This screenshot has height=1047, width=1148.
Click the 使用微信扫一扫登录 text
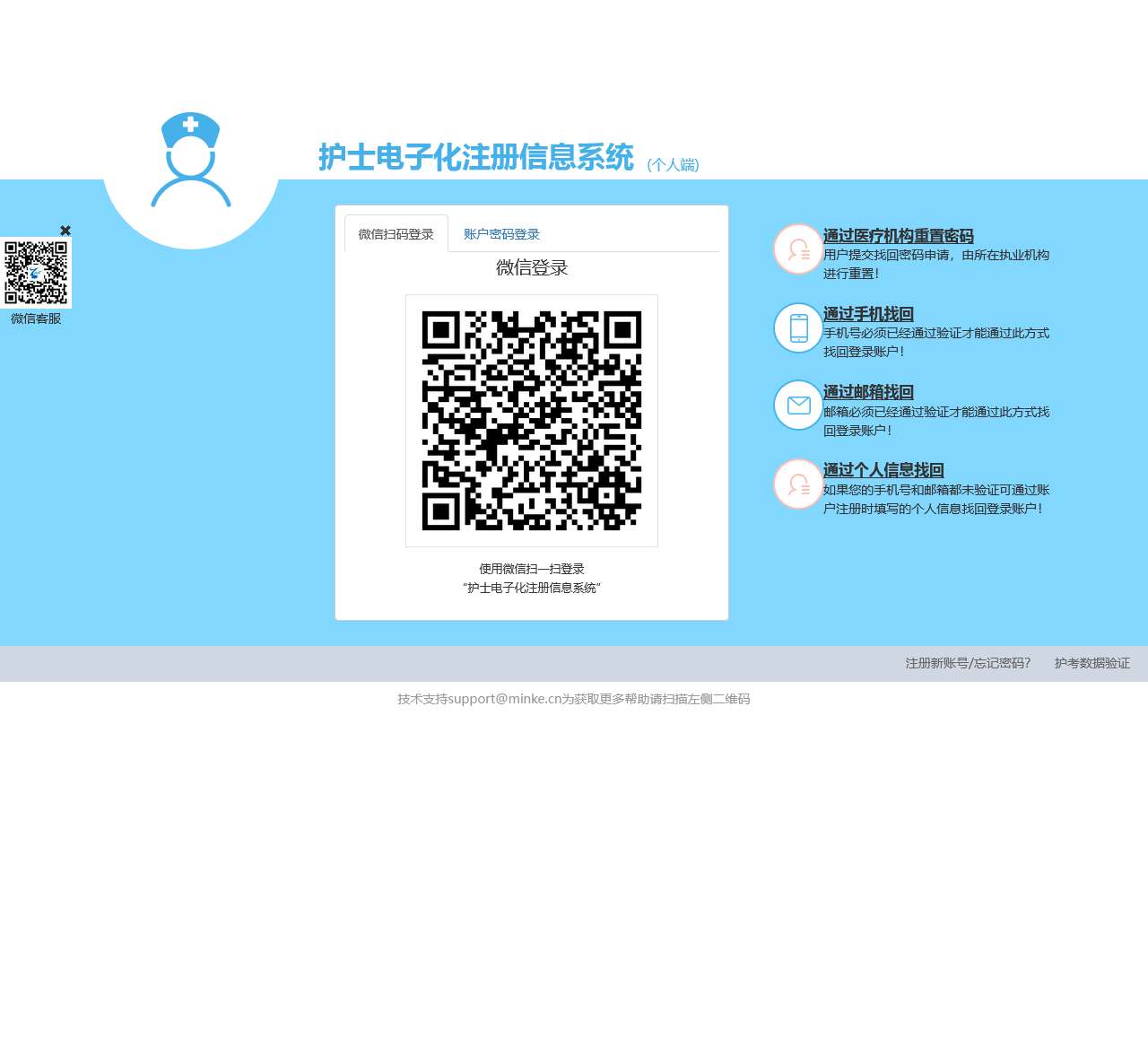(532, 569)
